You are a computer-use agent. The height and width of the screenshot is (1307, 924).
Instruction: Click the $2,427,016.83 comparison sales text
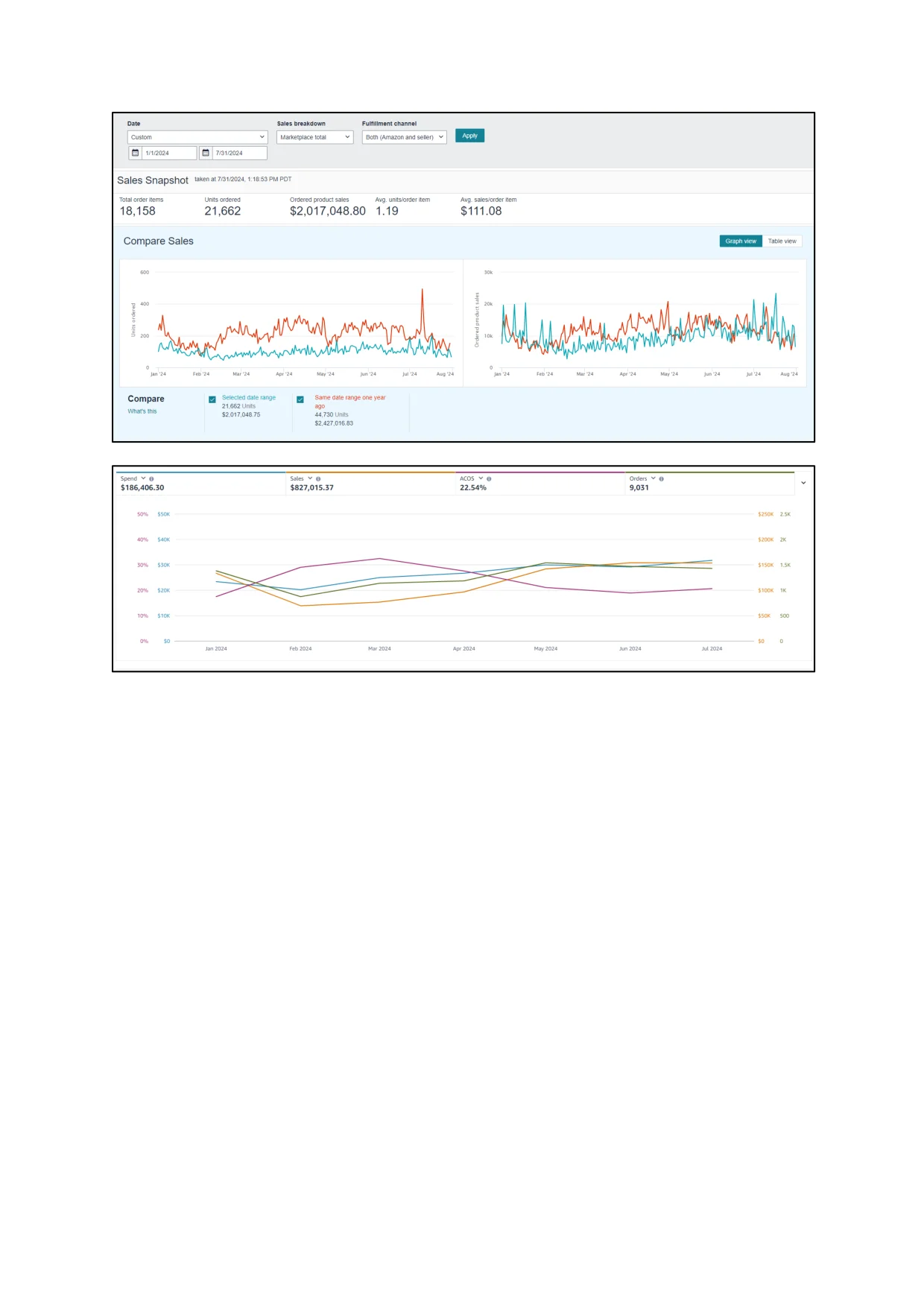point(334,423)
